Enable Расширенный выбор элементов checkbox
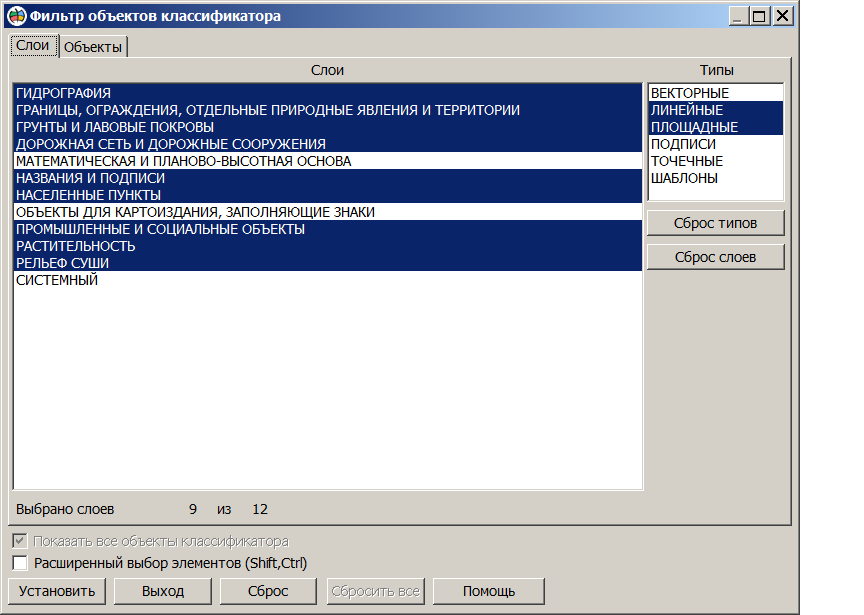 (20, 563)
